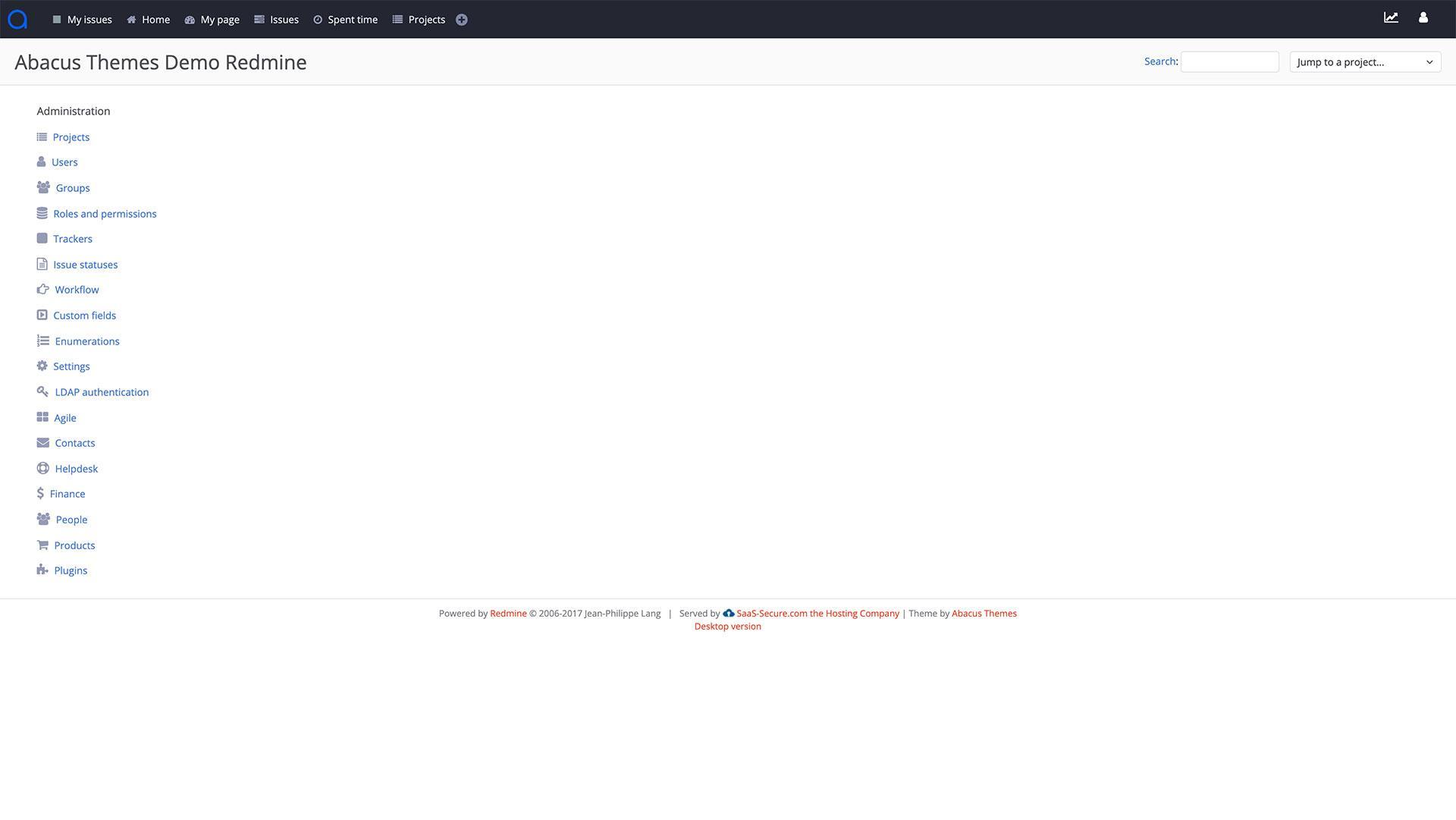Click the Workflow icon in sidebar

(42, 289)
